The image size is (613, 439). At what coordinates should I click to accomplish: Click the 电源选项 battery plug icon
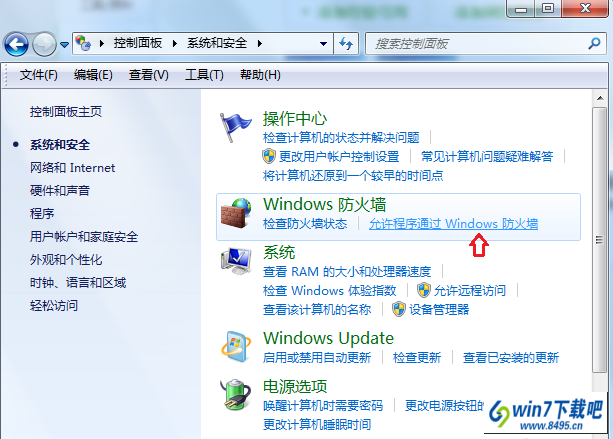coord(235,394)
